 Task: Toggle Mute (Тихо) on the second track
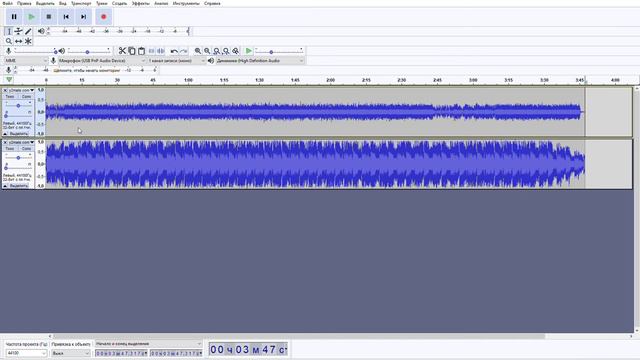[x=10, y=149]
